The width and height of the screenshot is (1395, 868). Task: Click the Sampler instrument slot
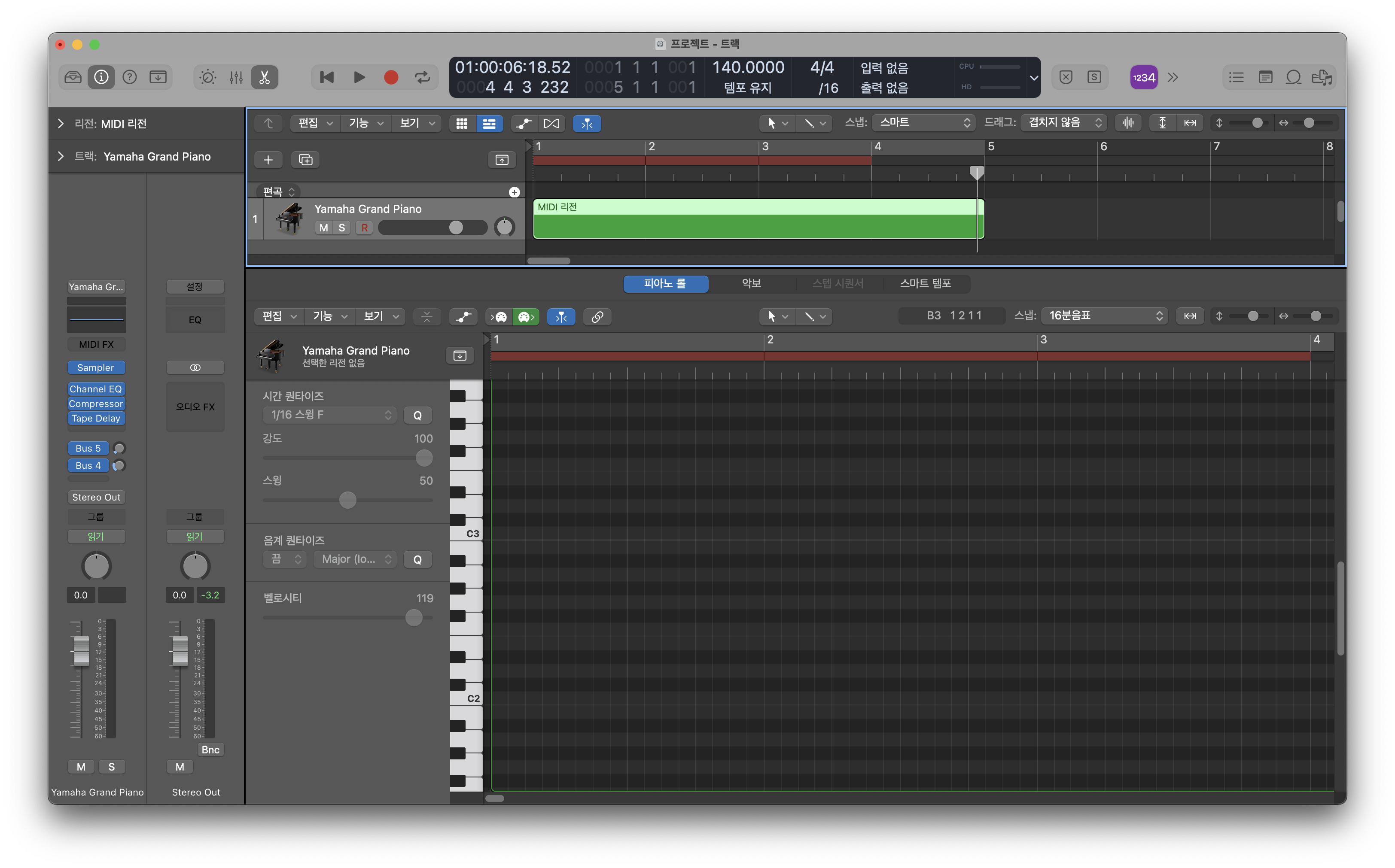coord(96,367)
